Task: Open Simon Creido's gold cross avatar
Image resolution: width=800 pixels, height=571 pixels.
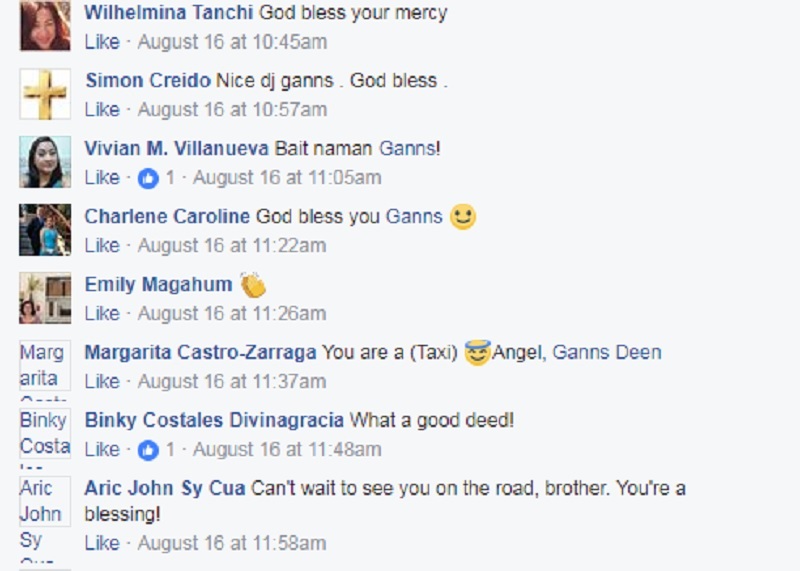Action: (x=45, y=94)
